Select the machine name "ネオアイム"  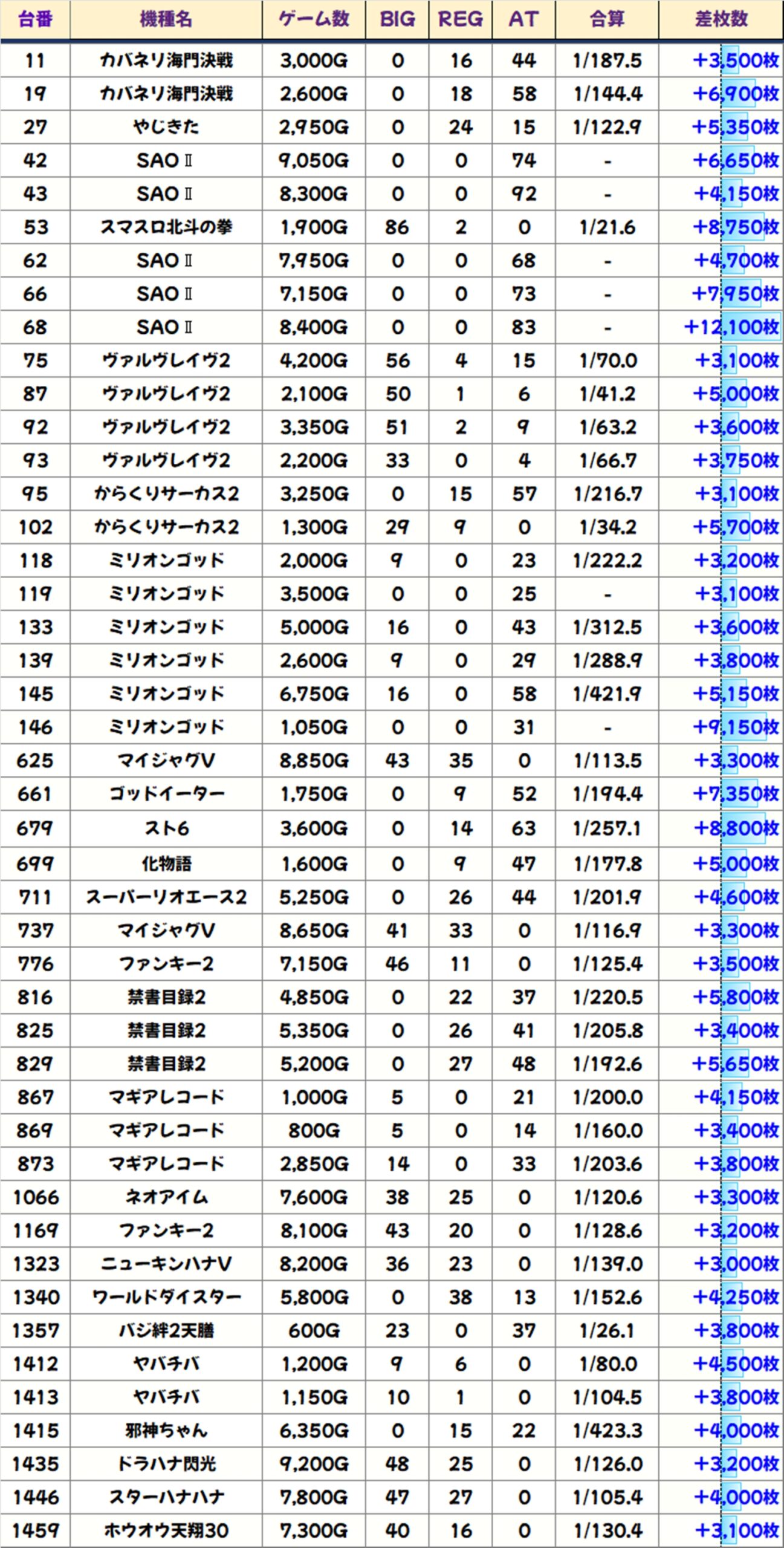(x=166, y=1197)
